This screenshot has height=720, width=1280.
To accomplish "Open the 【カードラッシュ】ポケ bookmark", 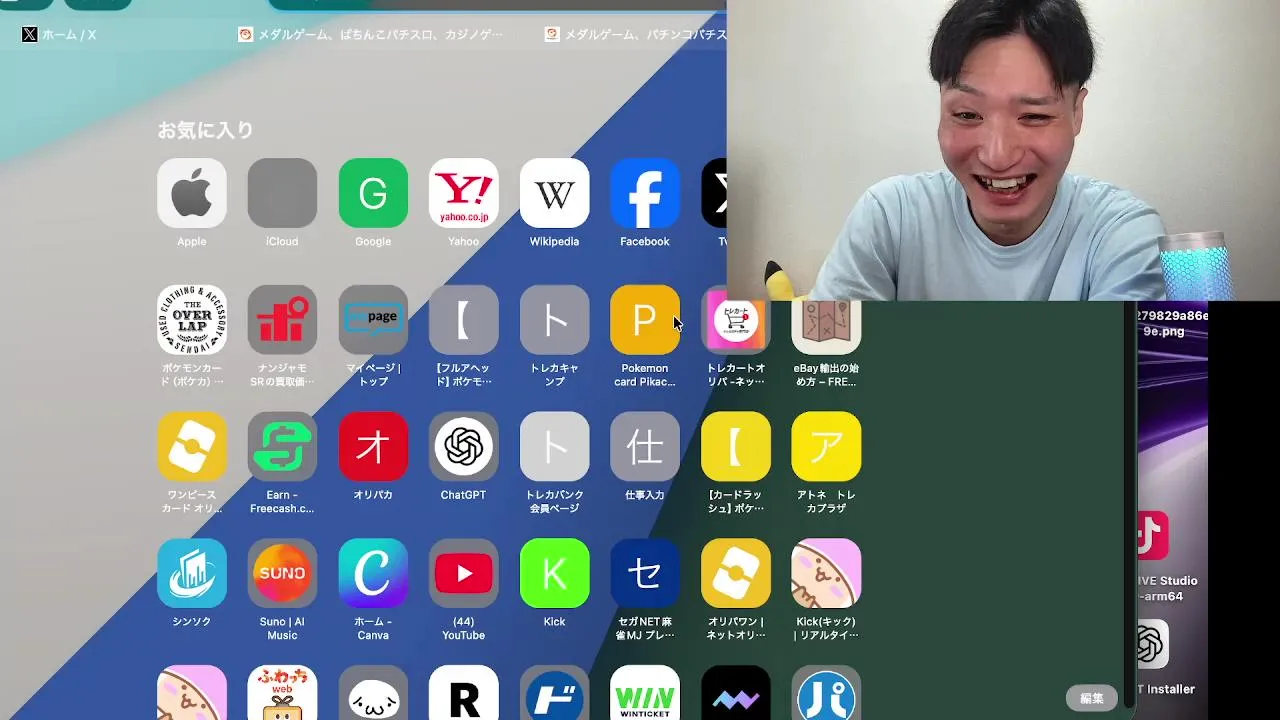I will coord(736,446).
